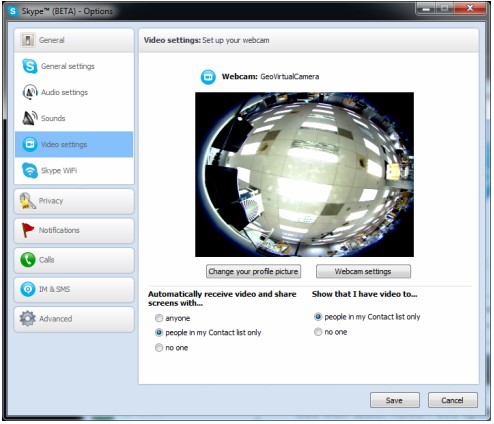Expand the Calls section
The image size is (494, 424).
pyautogui.click(x=74, y=260)
